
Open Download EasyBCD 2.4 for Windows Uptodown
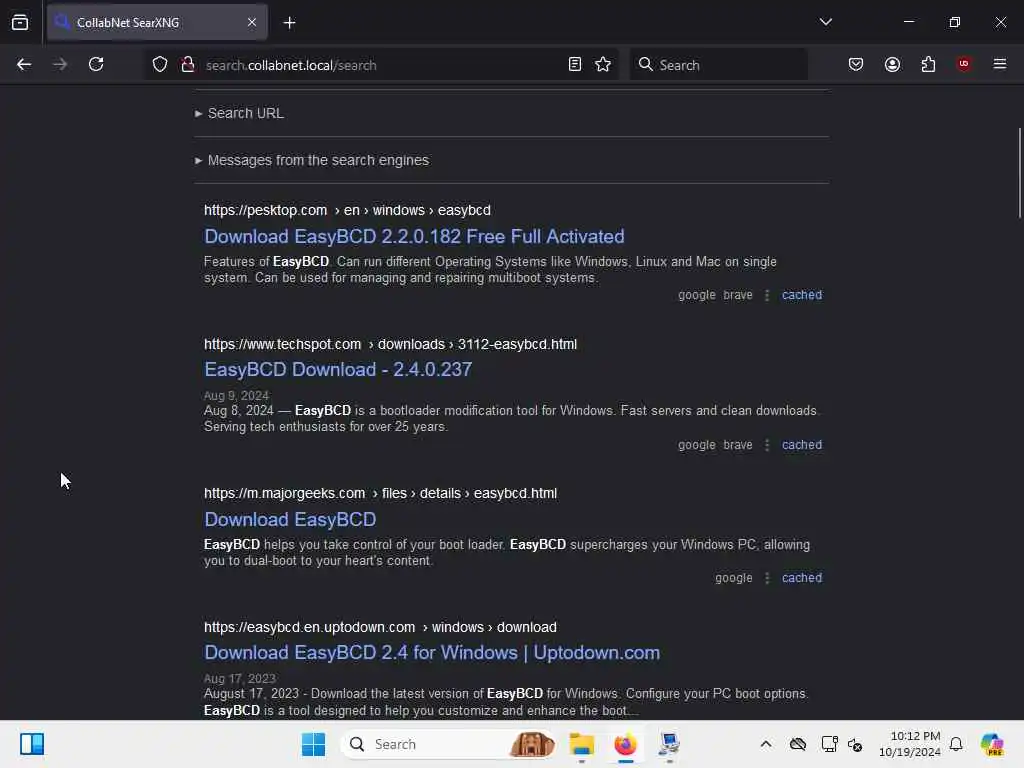[432, 653]
